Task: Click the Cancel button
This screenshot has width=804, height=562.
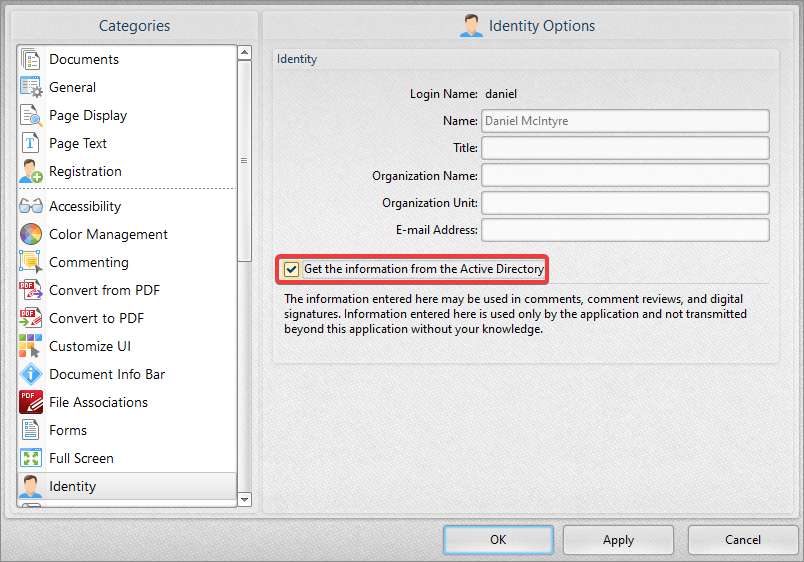Action: (743, 540)
